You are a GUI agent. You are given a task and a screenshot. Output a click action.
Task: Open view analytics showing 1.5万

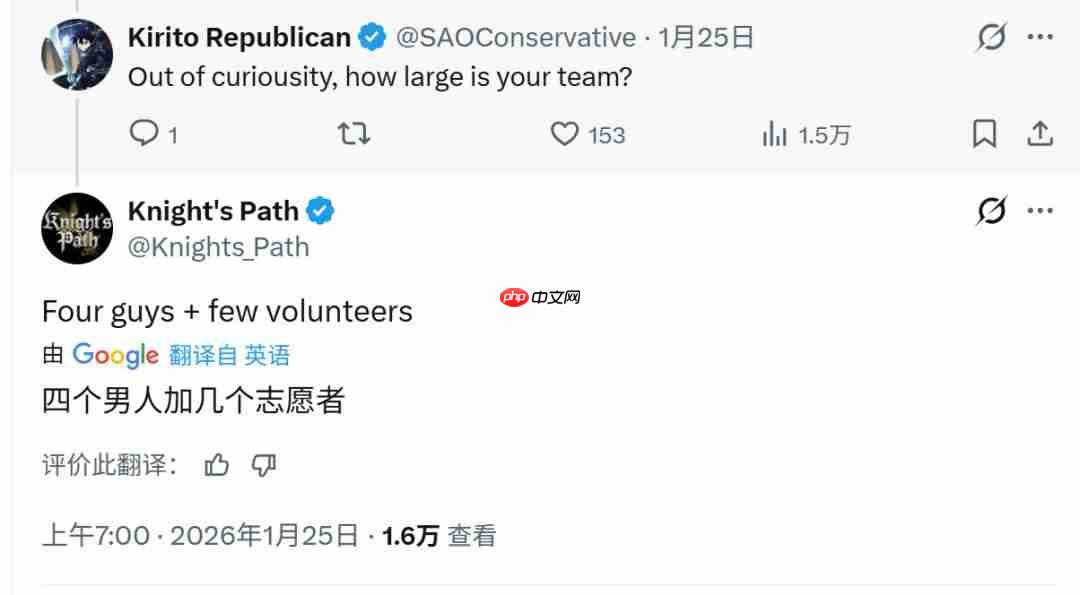pos(775,134)
